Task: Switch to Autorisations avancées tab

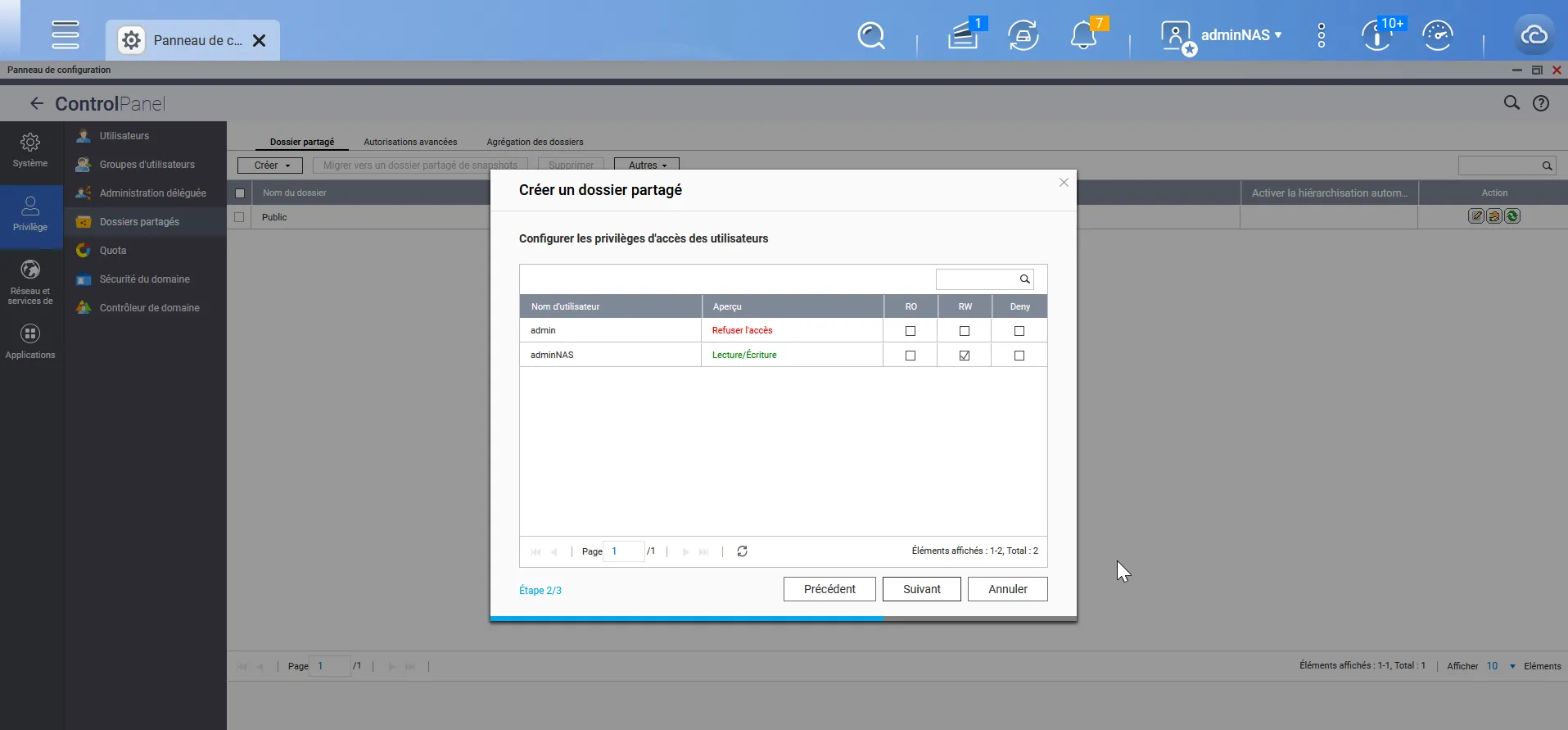Action: 410,142
